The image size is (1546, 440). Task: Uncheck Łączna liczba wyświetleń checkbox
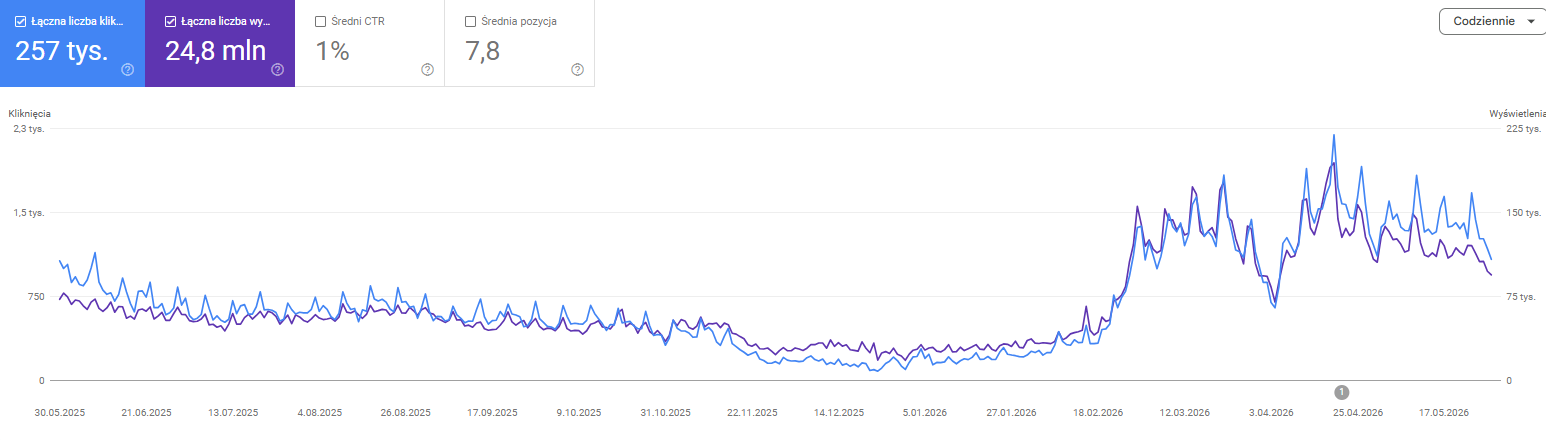tap(171, 21)
